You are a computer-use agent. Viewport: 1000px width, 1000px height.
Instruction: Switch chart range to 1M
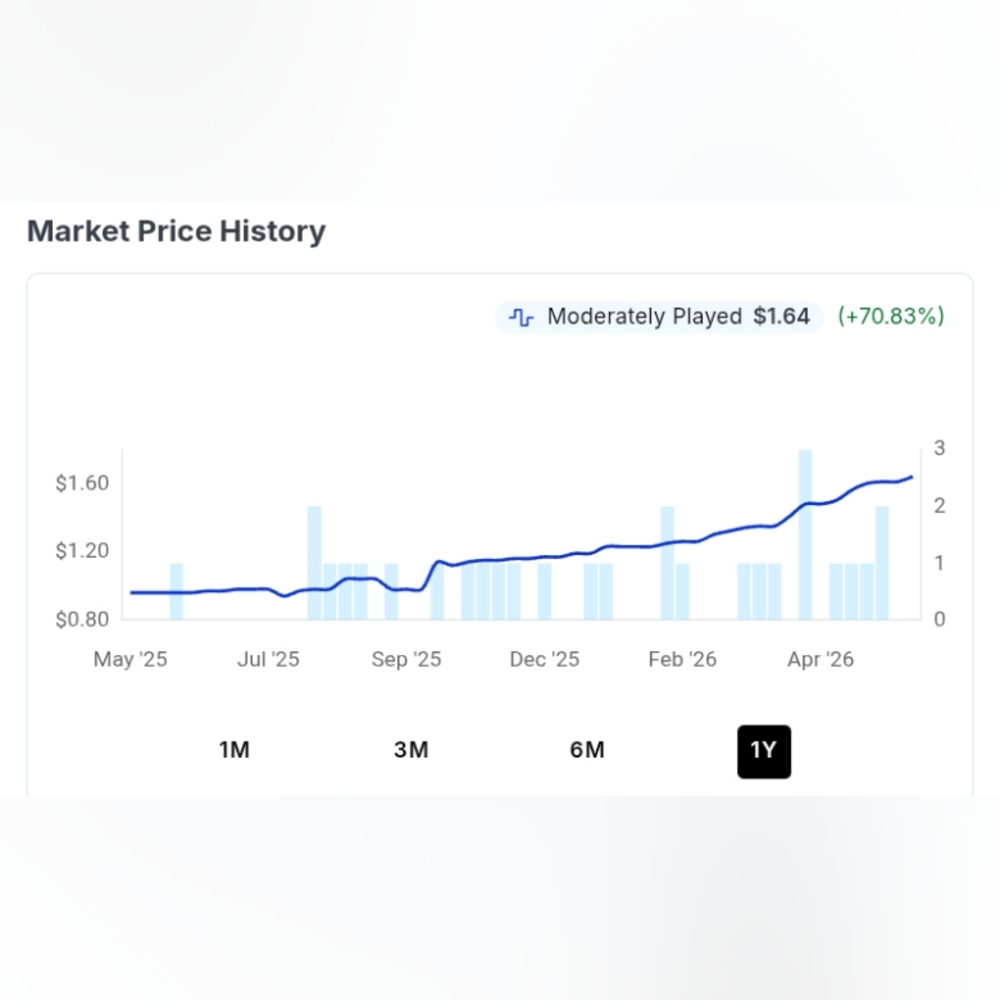(x=234, y=750)
